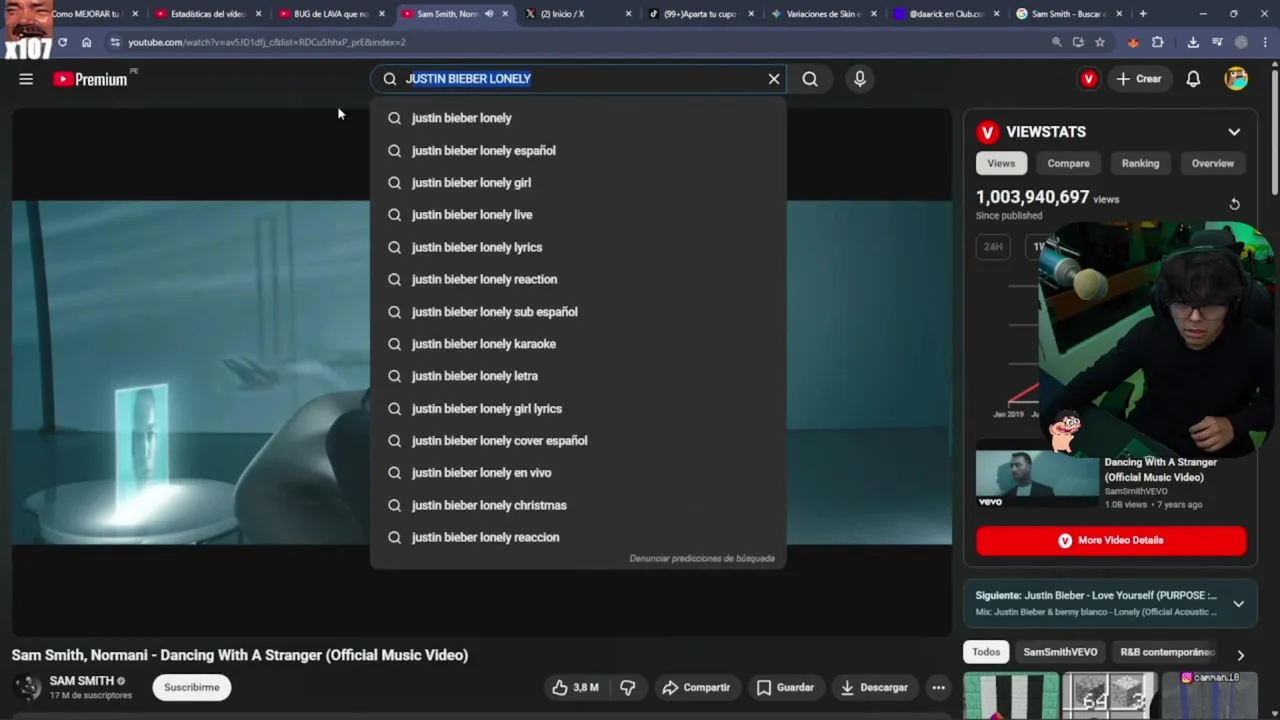Select the SamSmithVEVO filter chip
1280x720 pixels.
pyautogui.click(x=1060, y=652)
